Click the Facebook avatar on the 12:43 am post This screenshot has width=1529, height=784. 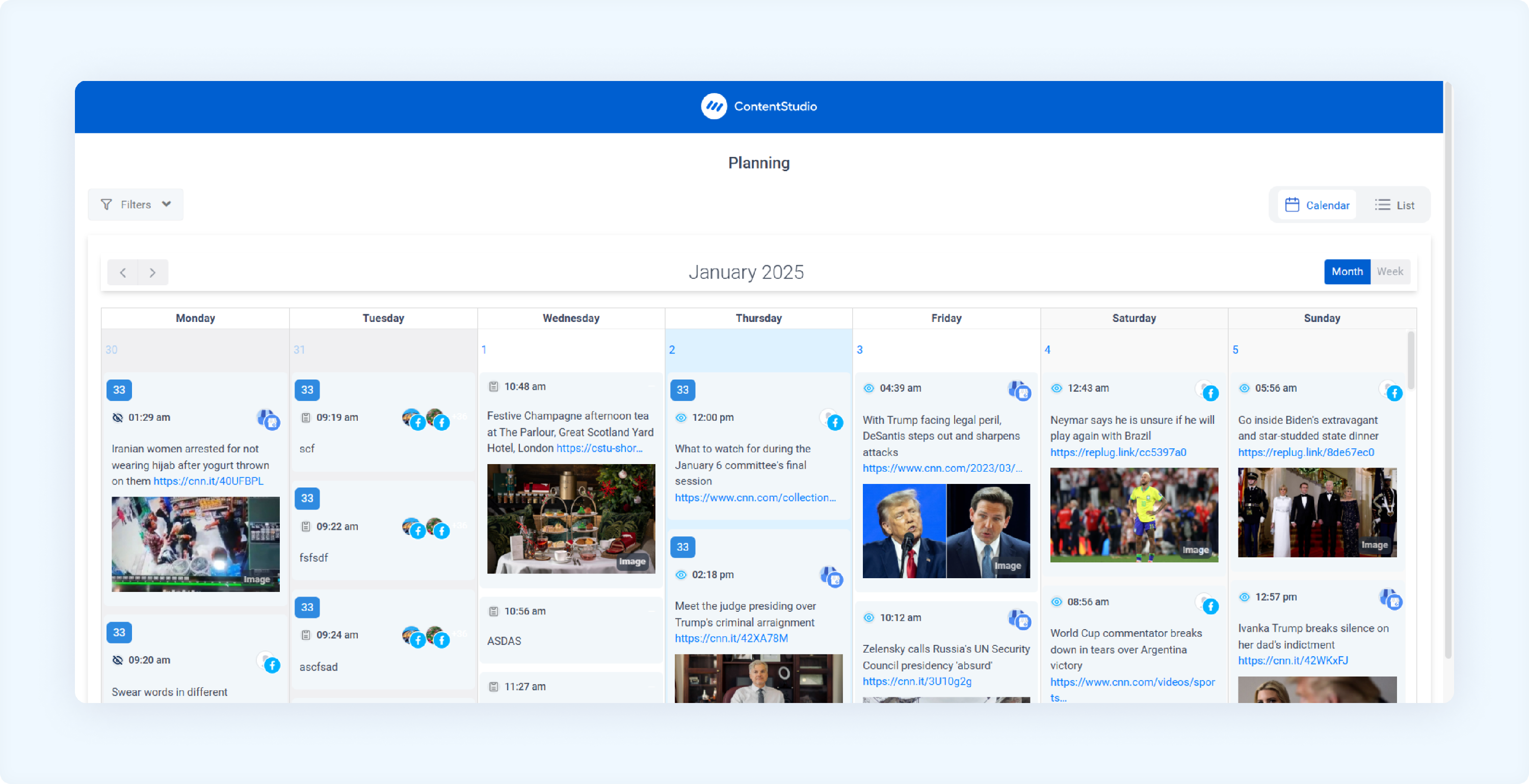point(1207,391)
